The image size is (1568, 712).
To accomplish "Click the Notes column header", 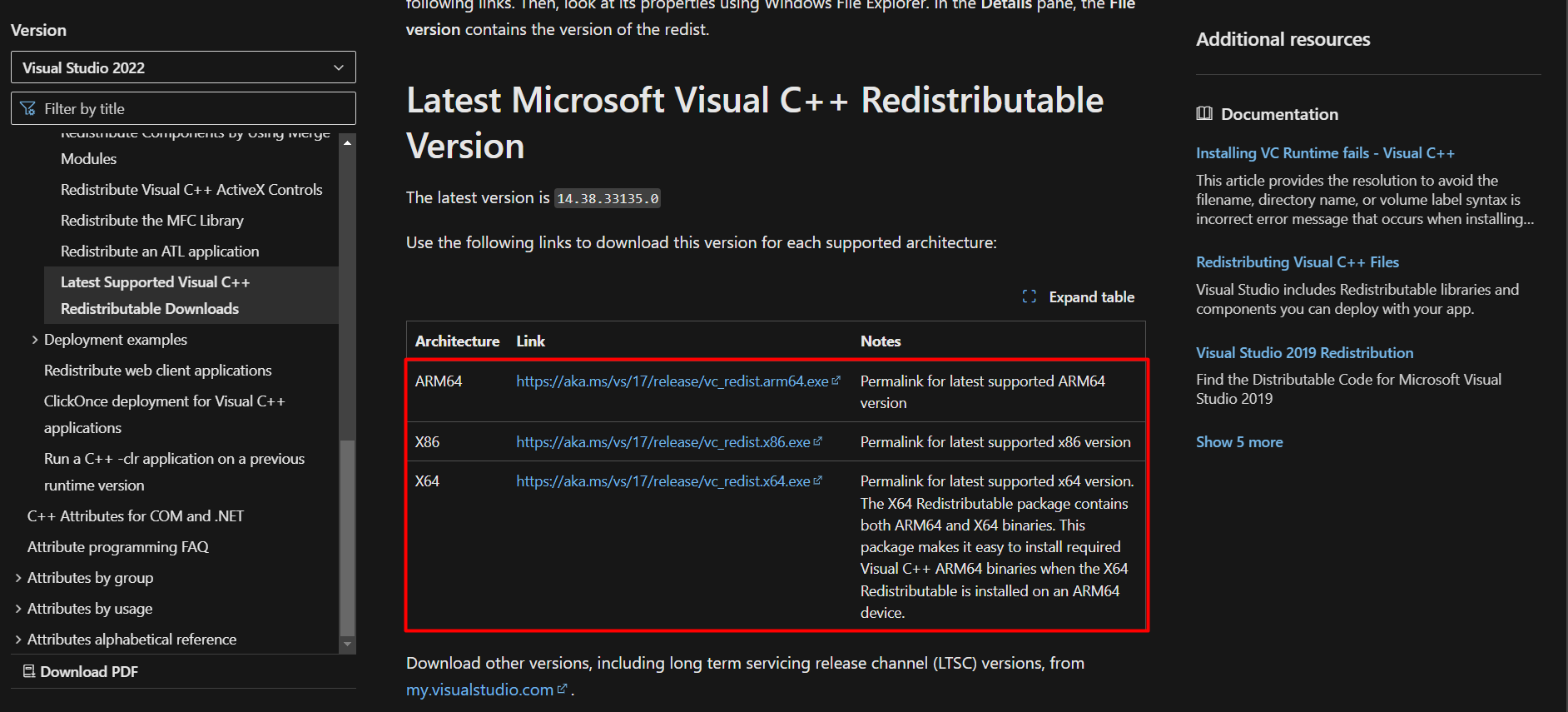I will 881,341.
